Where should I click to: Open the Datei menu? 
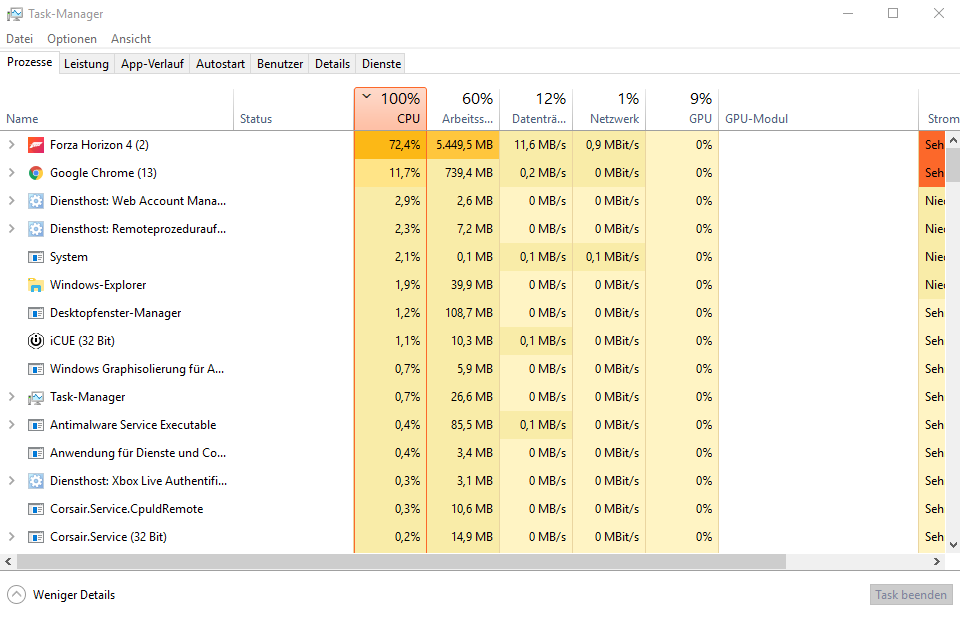click(20, 39)
